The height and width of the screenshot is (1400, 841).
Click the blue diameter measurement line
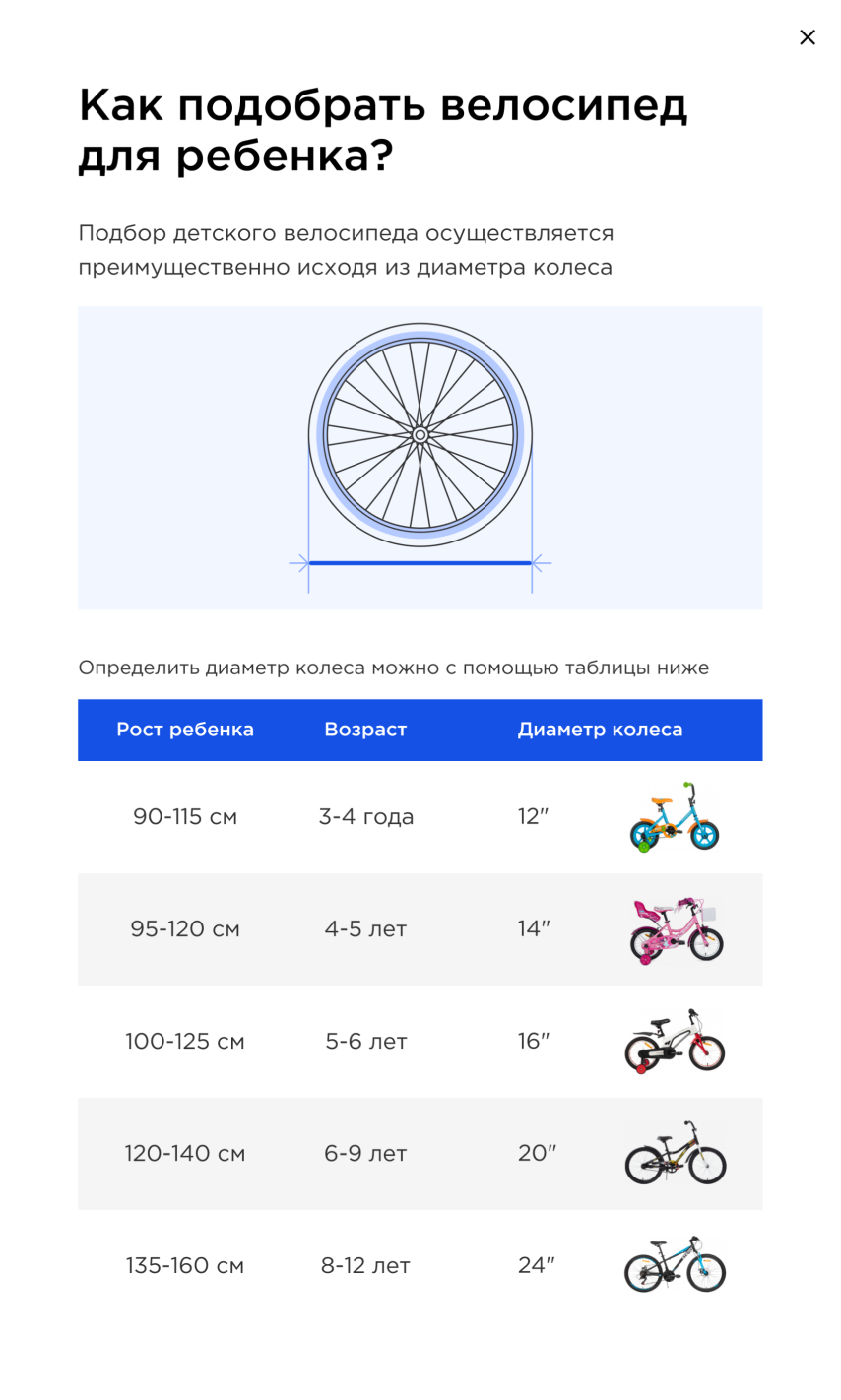(x=420, y=563)
